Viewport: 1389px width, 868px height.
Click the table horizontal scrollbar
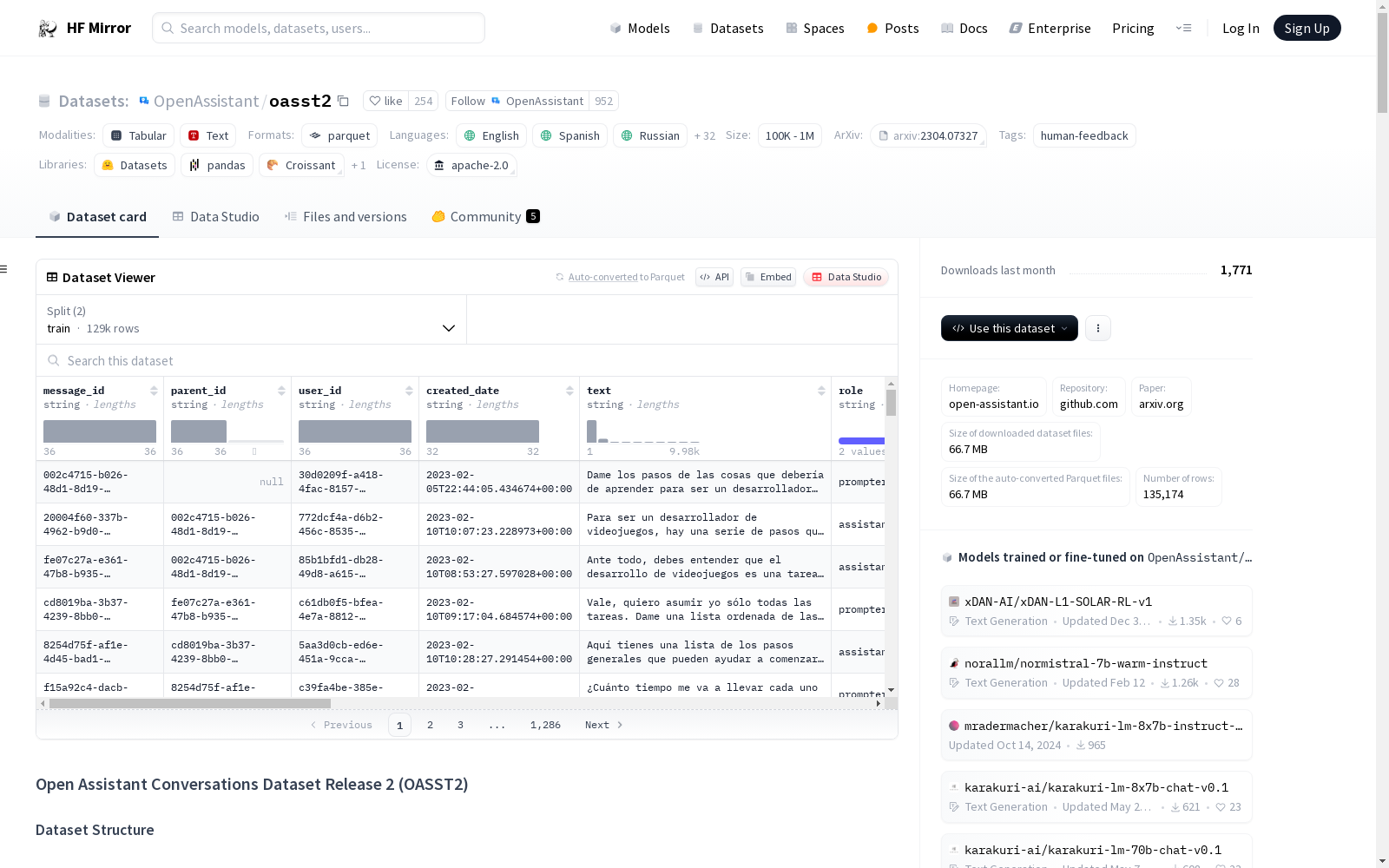190,703
